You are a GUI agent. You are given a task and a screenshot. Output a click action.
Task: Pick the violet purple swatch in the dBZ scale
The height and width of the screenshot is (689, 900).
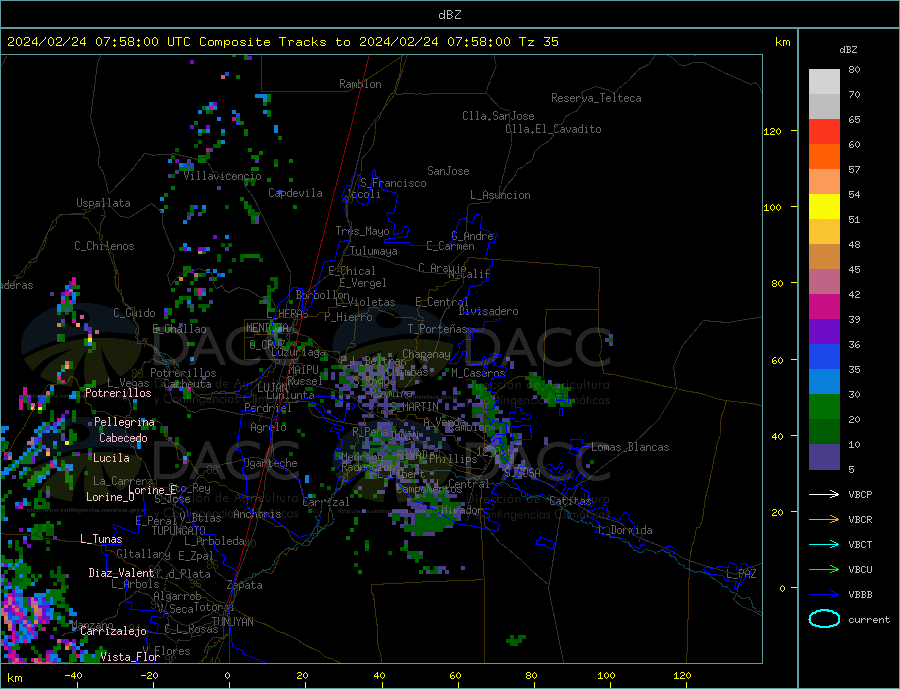coord(824,332)
